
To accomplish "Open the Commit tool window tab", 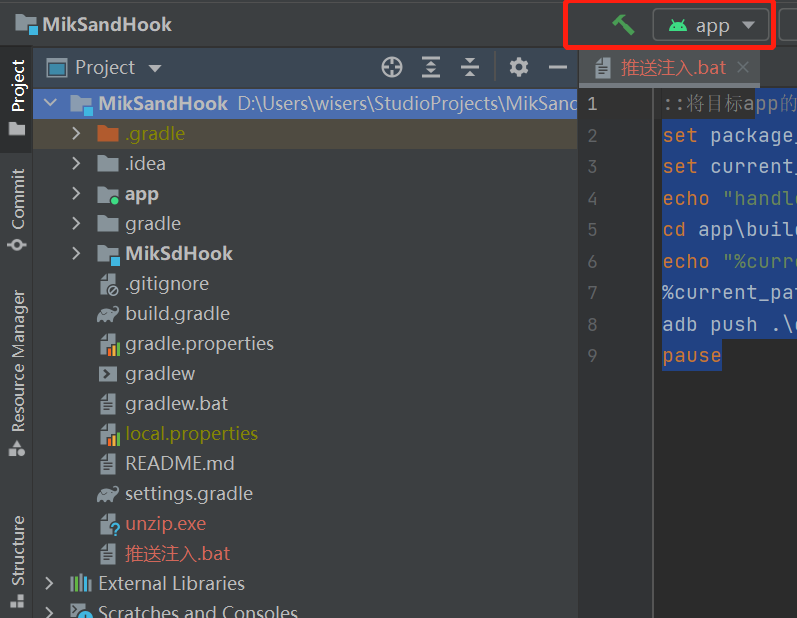I will pyautogui.click(x=17, y=210).
